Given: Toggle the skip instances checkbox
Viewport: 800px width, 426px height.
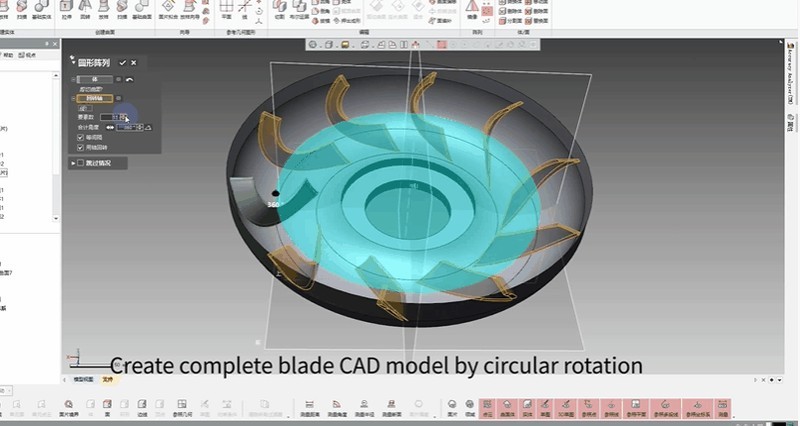Looking at the screenshot, I should coord(80,163).
